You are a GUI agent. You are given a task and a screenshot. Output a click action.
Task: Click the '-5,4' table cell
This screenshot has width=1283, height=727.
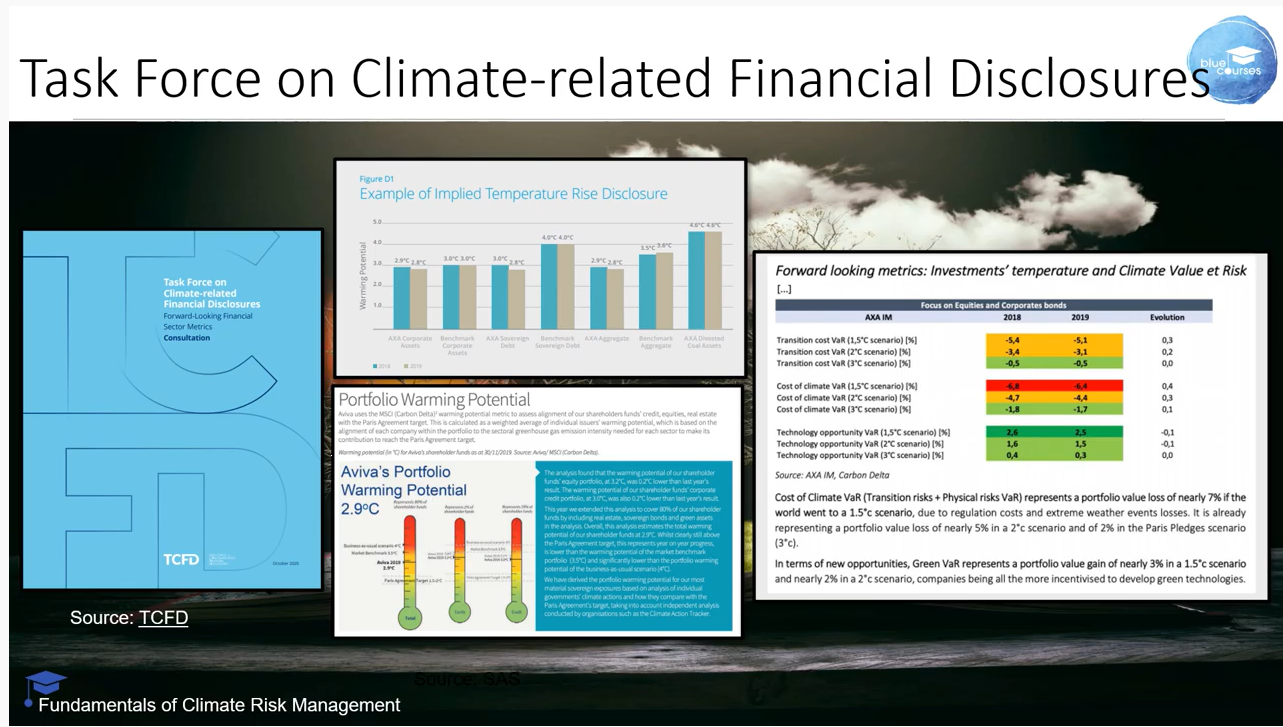click(1013, 341)
